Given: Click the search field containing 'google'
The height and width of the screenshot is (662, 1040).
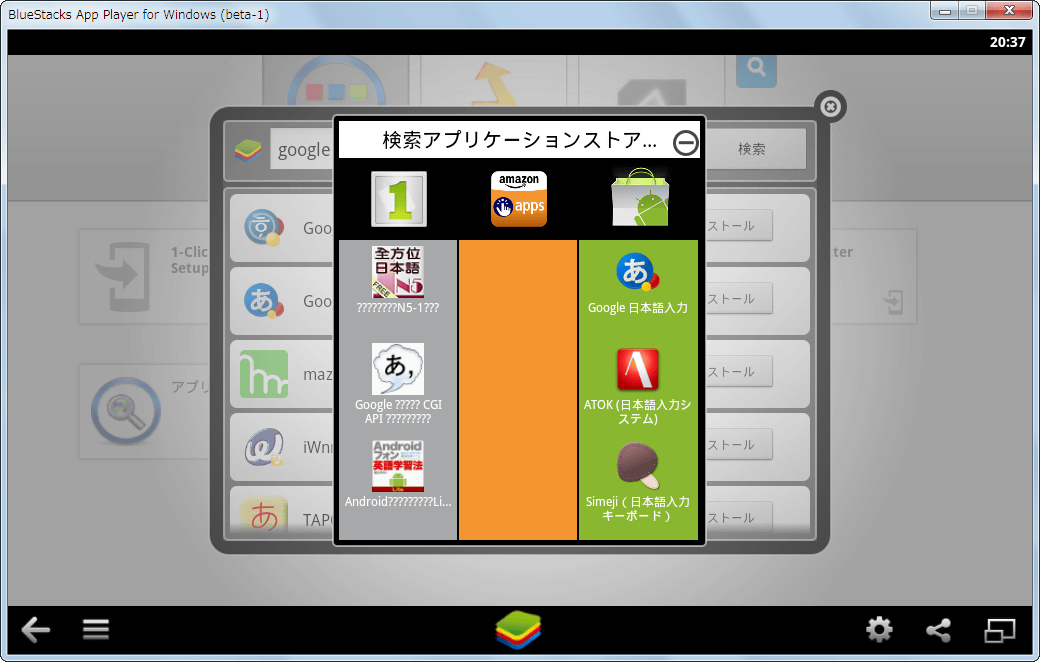Looking at the screenshot, I should click(303, 149).
